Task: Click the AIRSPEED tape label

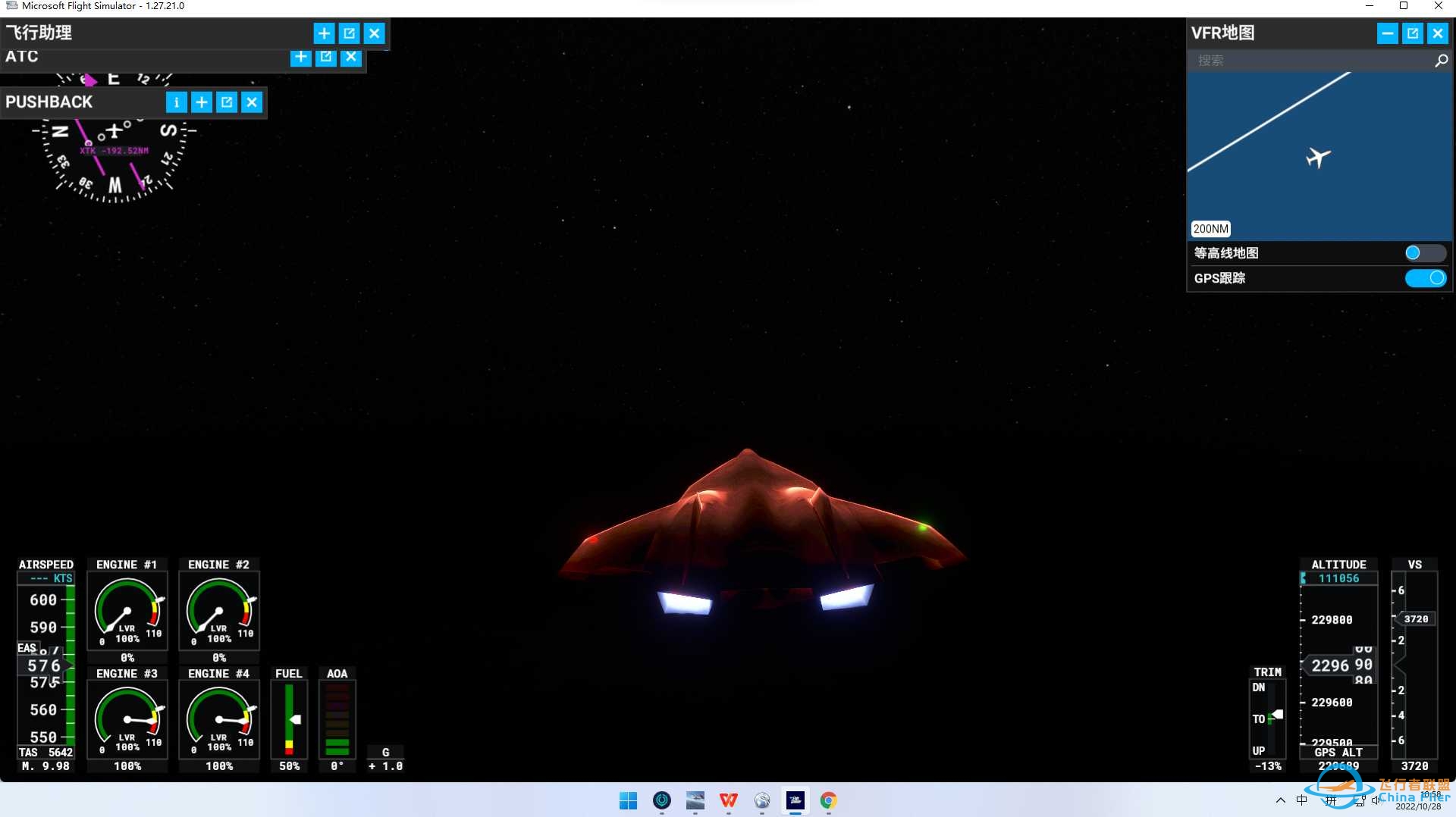Action: pos(46,565)
